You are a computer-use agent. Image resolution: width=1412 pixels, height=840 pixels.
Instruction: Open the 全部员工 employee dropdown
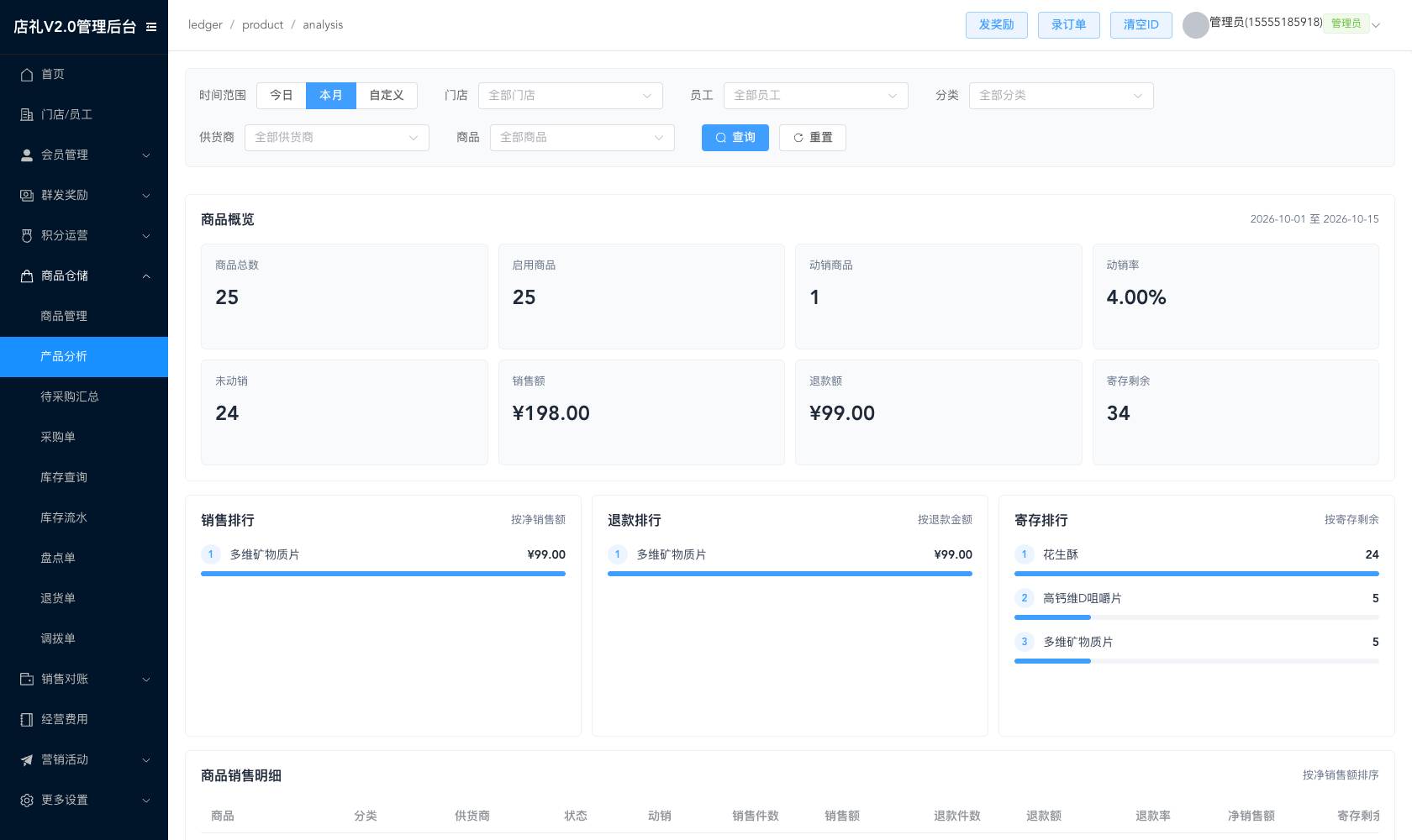(816, 96)
